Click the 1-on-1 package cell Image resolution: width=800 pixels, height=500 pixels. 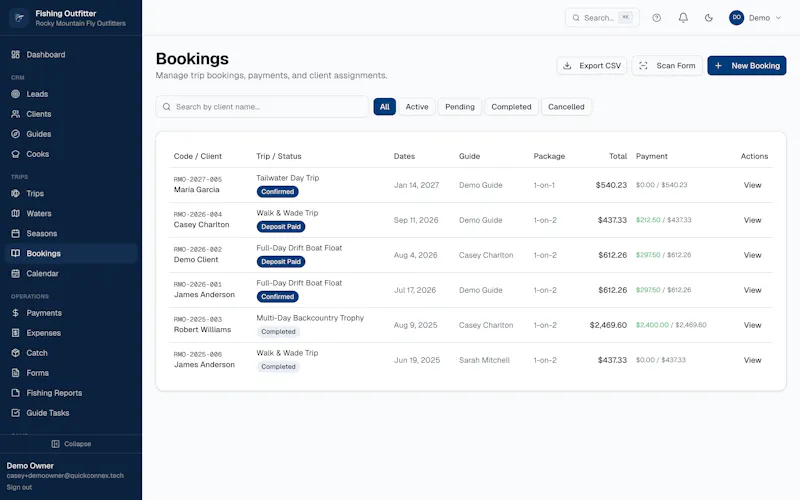click(544, 185)
